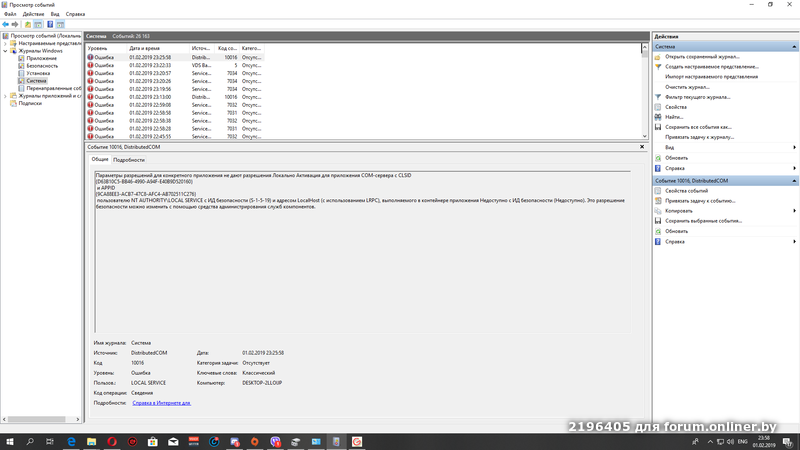Click the red error icon of the 23:22:33 event

pyautogui.click(x=90, y=65)
